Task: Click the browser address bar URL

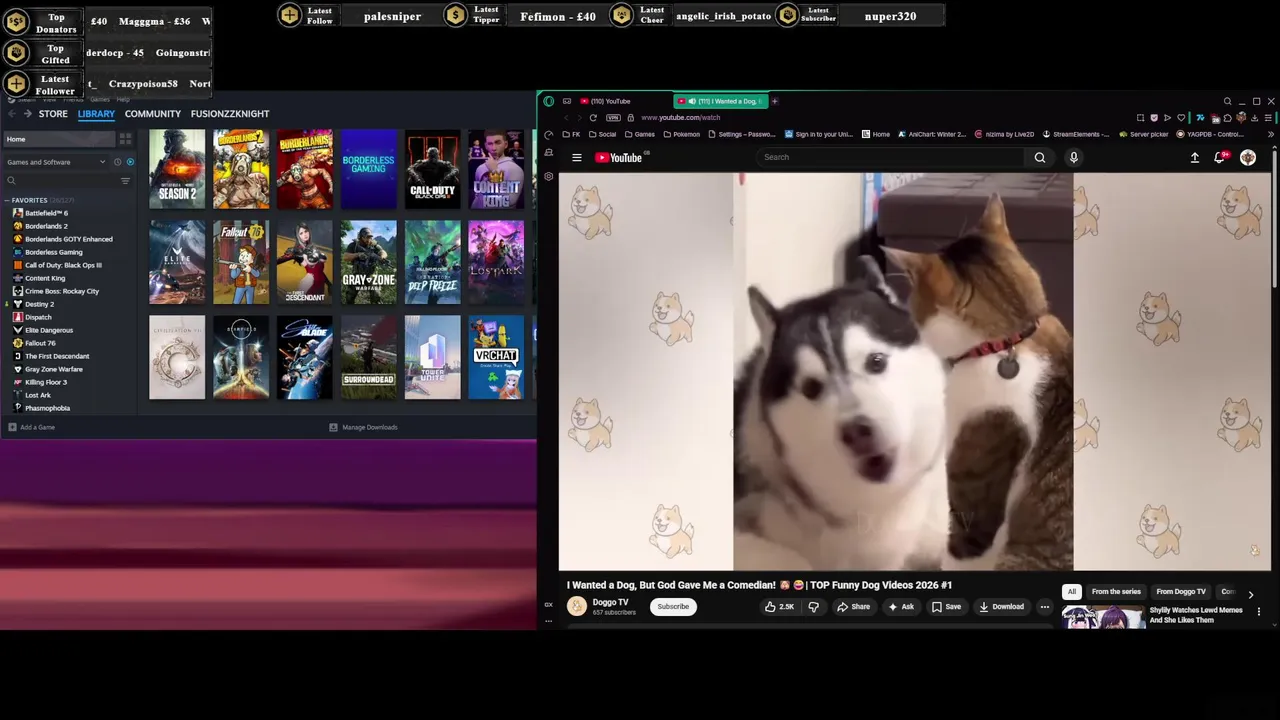Action: tap(680, 117)
